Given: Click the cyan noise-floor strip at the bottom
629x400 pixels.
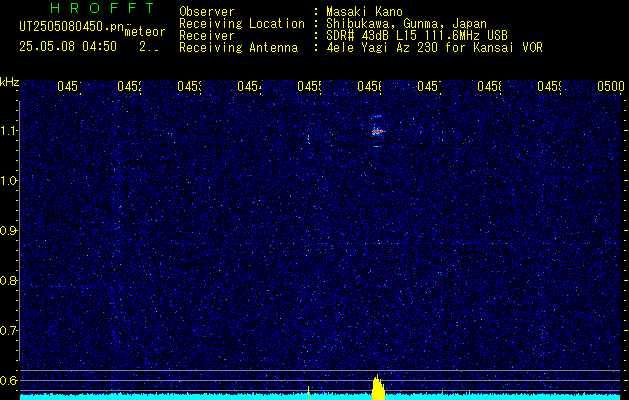Looking at the screenshot, I should 320,397.
